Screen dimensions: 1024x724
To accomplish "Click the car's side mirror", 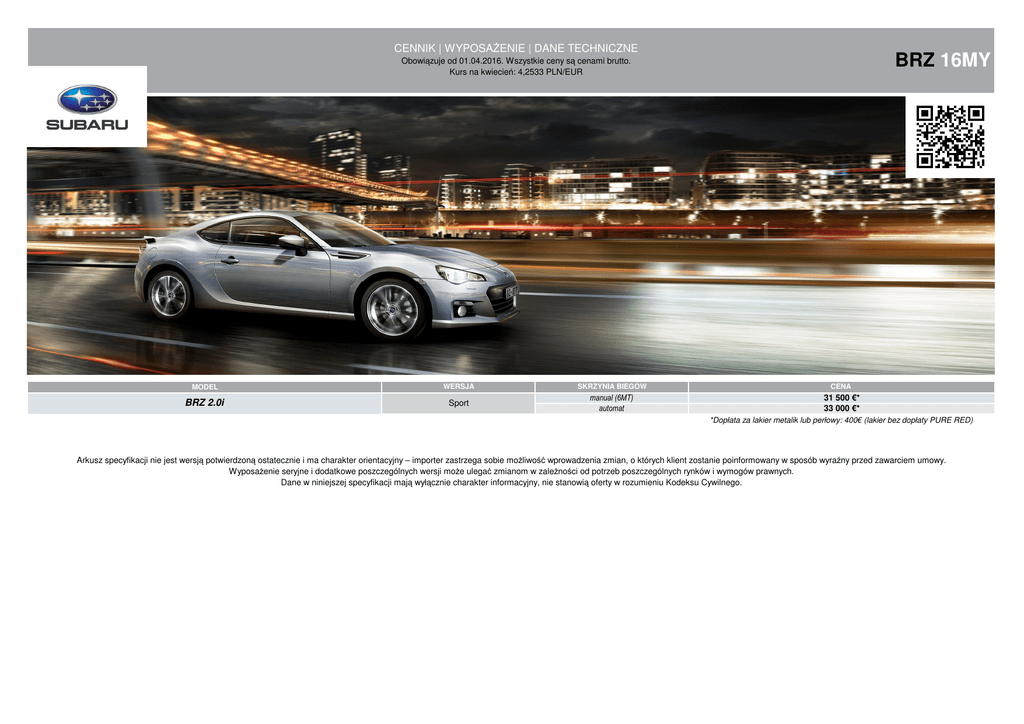I will (293, 242).
